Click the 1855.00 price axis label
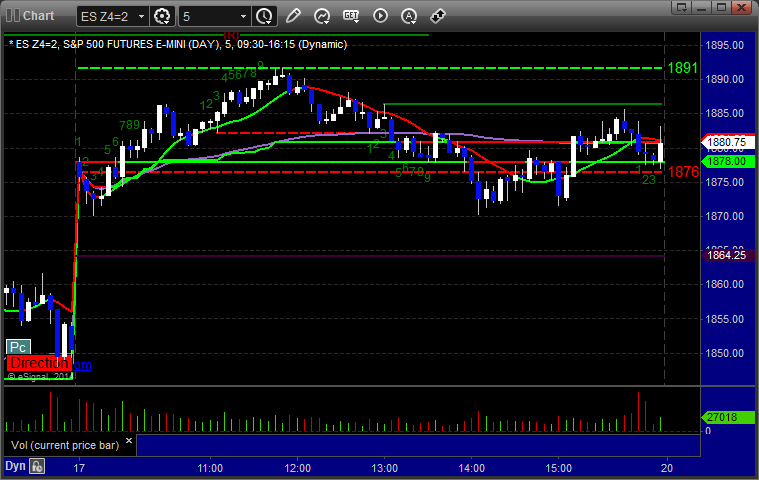This screenshot has width=759, height=480. [x=725, y=319]
